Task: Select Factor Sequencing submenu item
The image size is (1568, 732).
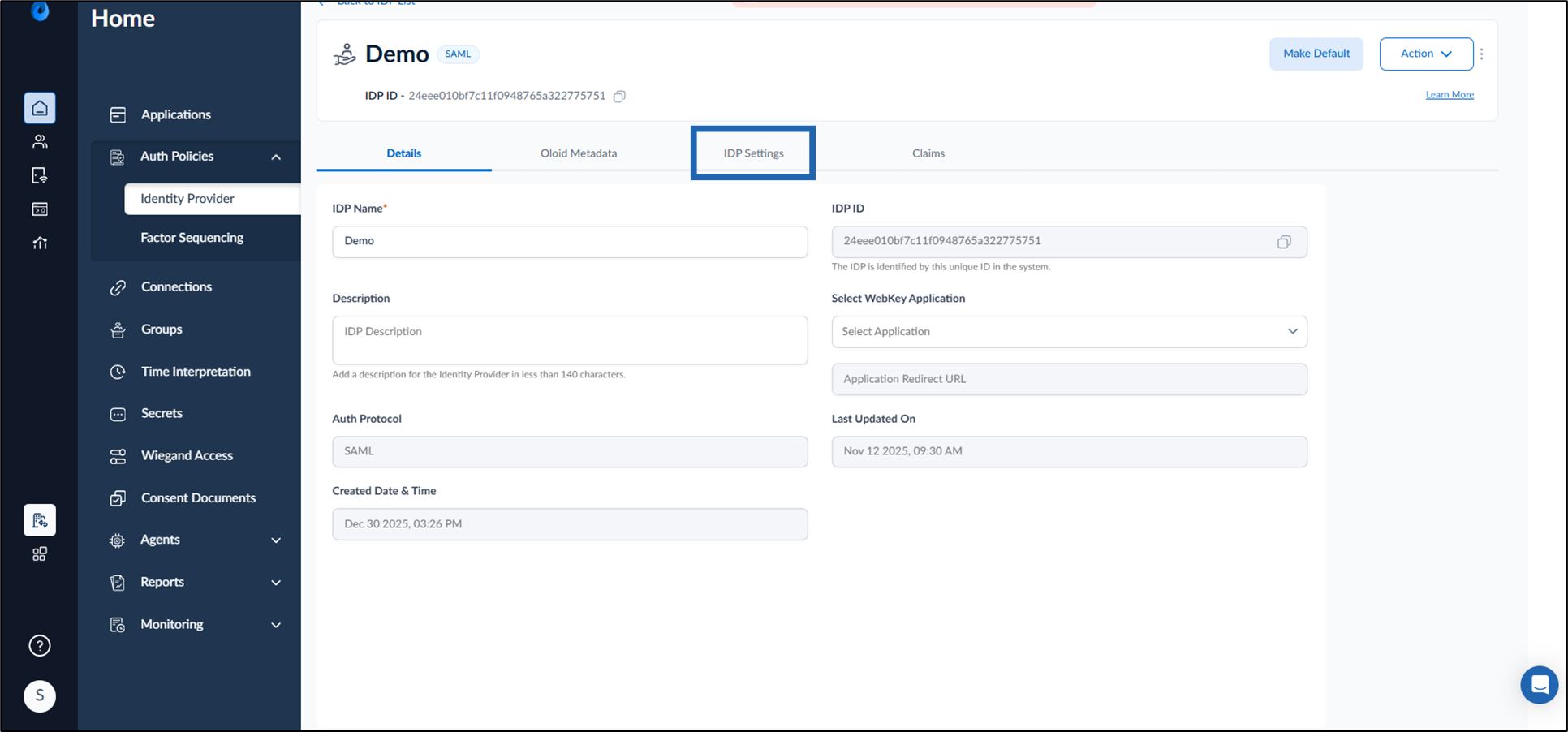Action: coord(192,238)
